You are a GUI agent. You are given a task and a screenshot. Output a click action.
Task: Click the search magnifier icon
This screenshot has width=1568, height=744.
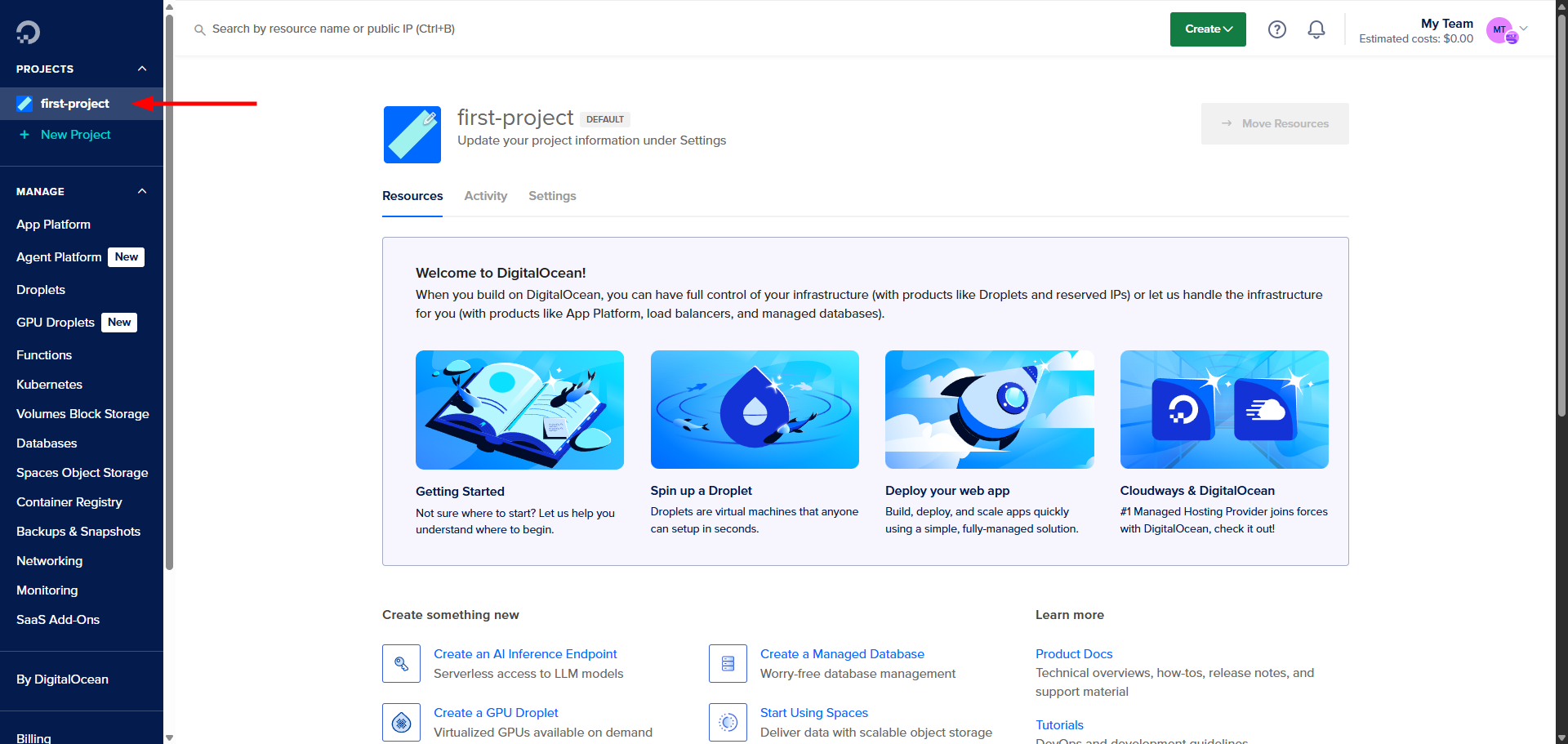click(199, 29)
